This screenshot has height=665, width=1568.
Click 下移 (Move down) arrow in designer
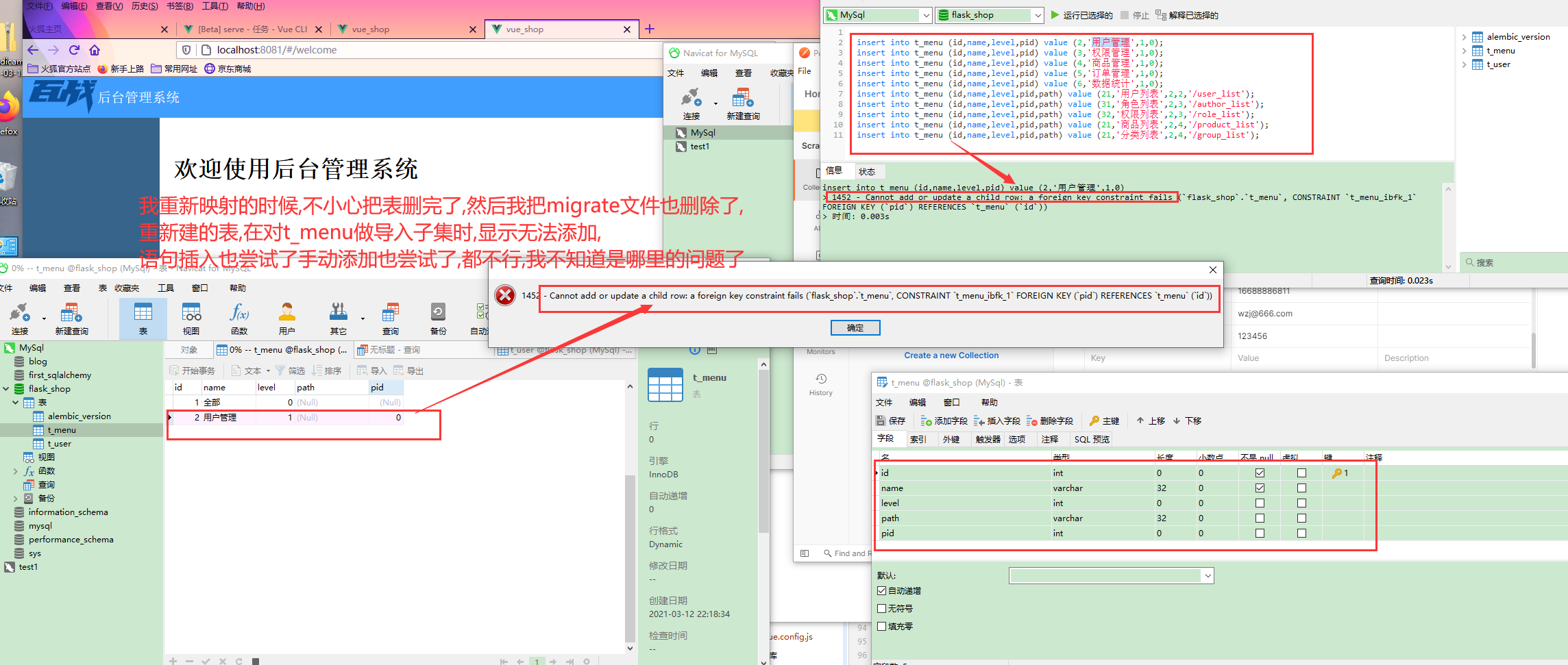pos(1187,421)
